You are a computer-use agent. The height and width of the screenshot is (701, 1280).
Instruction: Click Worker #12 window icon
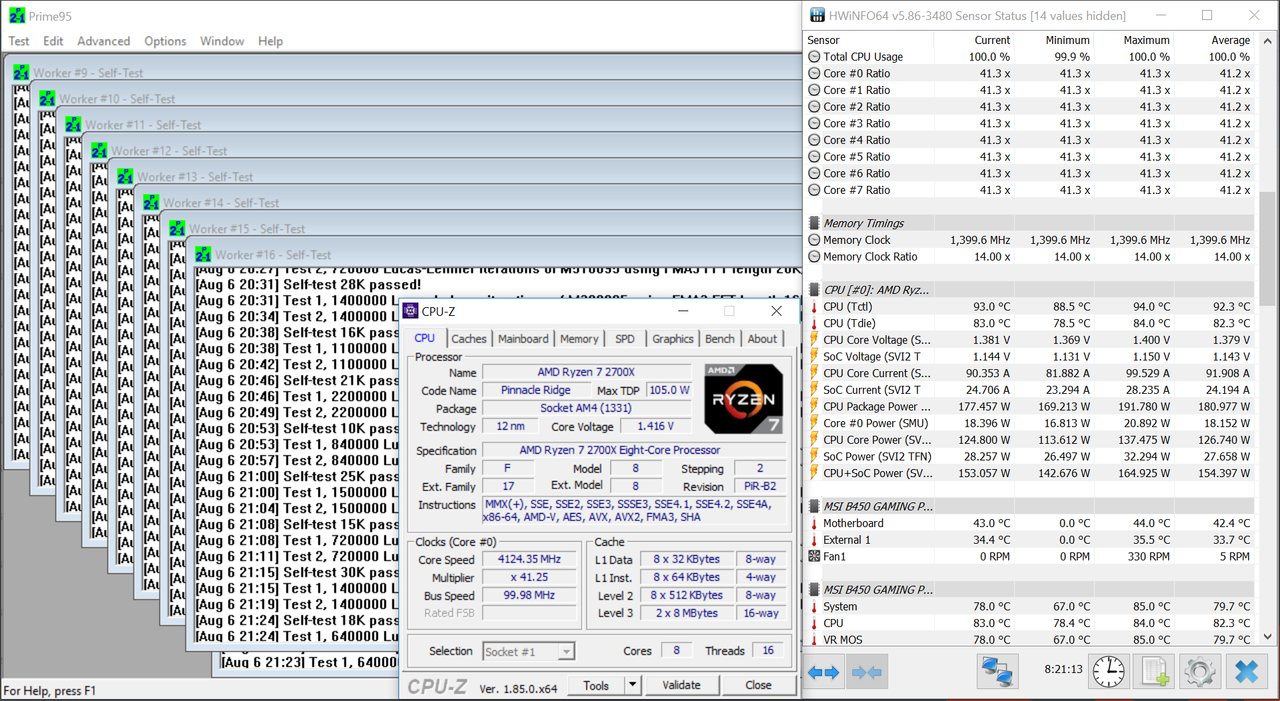99,150
